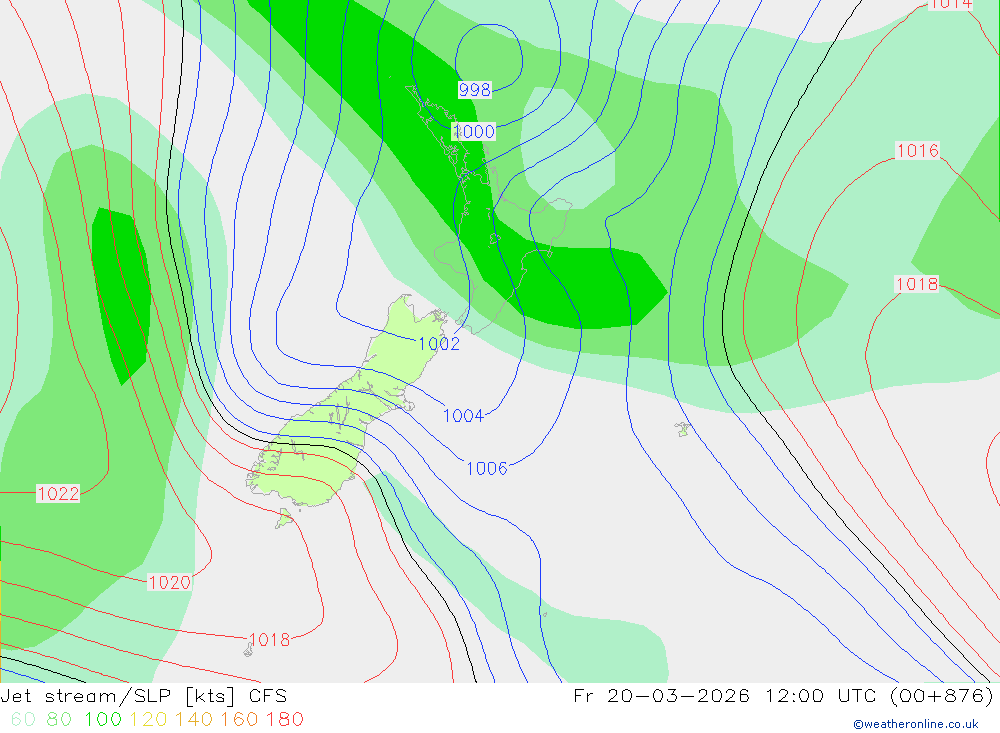
Task: Click the 1004 isobar label
Action: tap(463, 416)
